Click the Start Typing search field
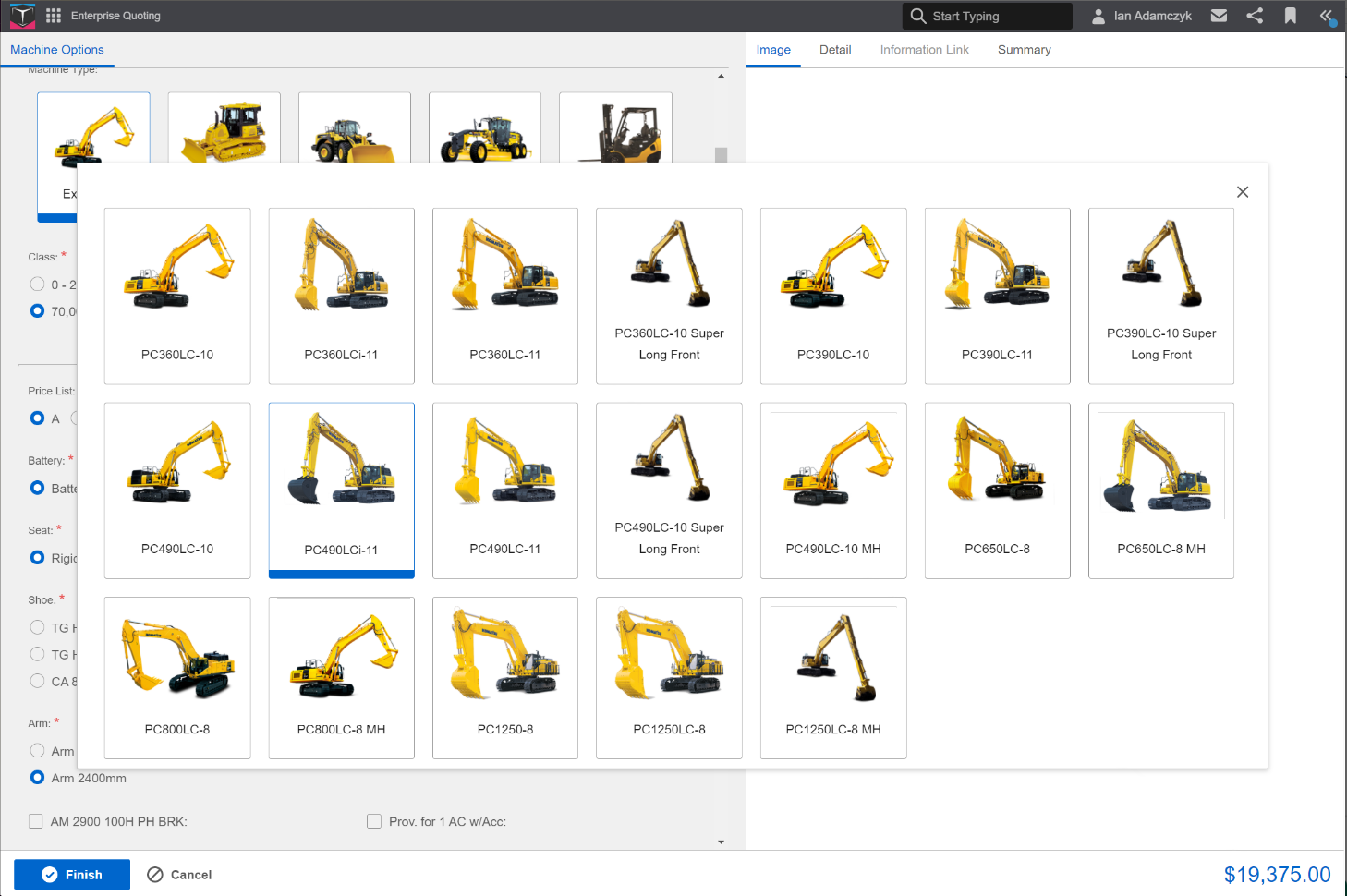Viewport: 1347px width, 896px height. (987, 16)
